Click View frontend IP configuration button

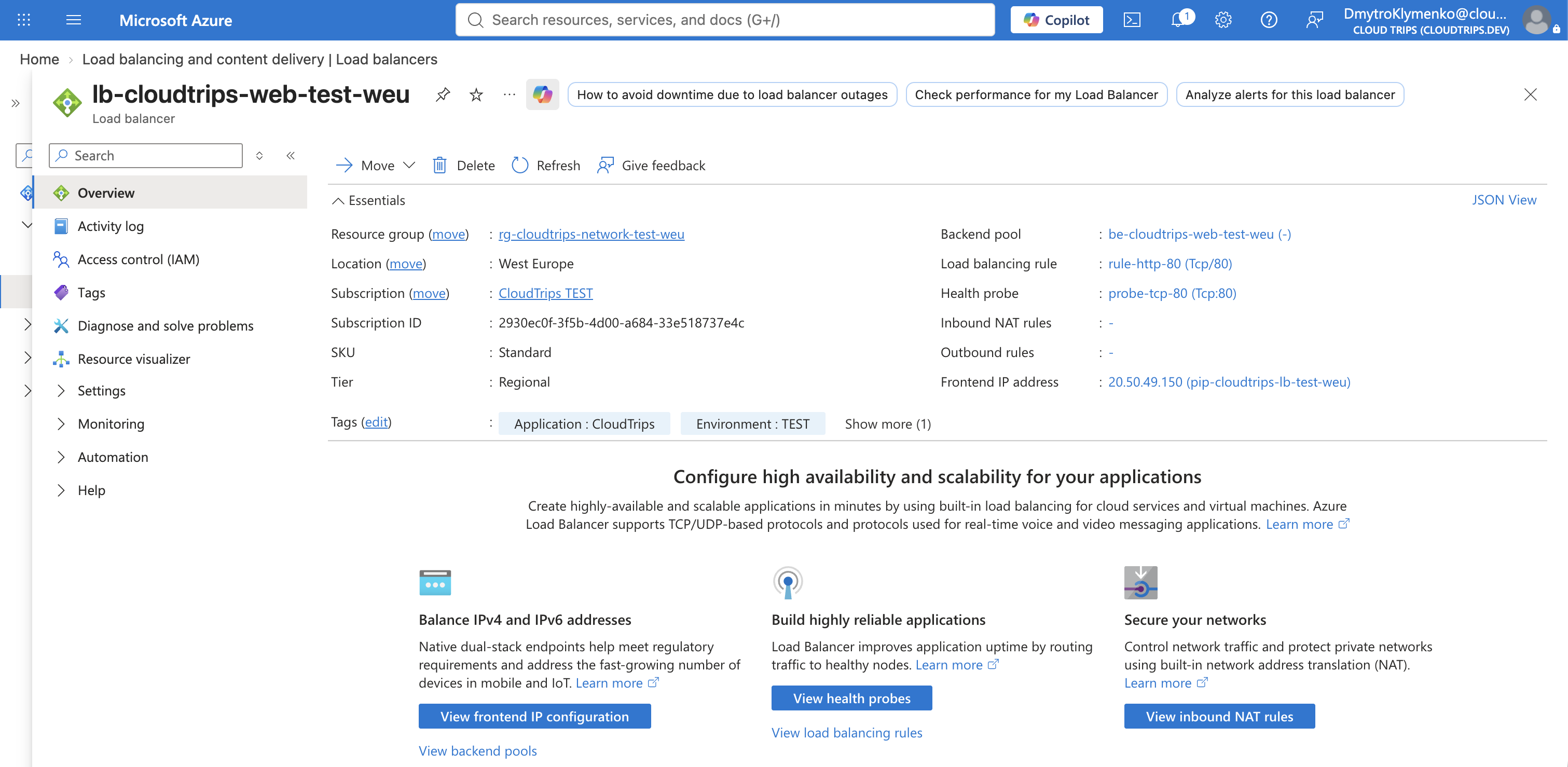click(534, 717)
